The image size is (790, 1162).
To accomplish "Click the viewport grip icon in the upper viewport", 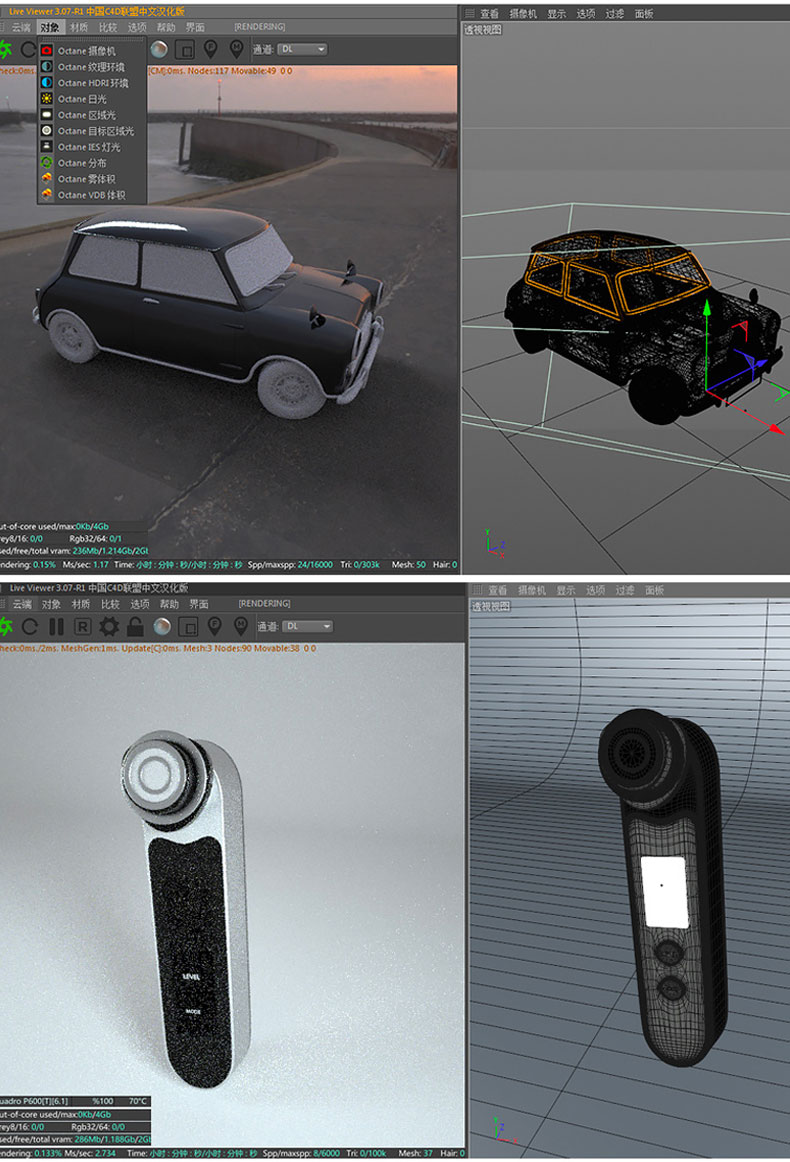I will click(x=469, y=13).
